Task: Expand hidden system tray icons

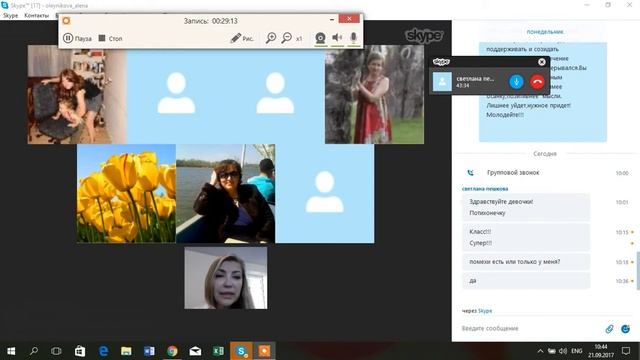Action: 540,351
